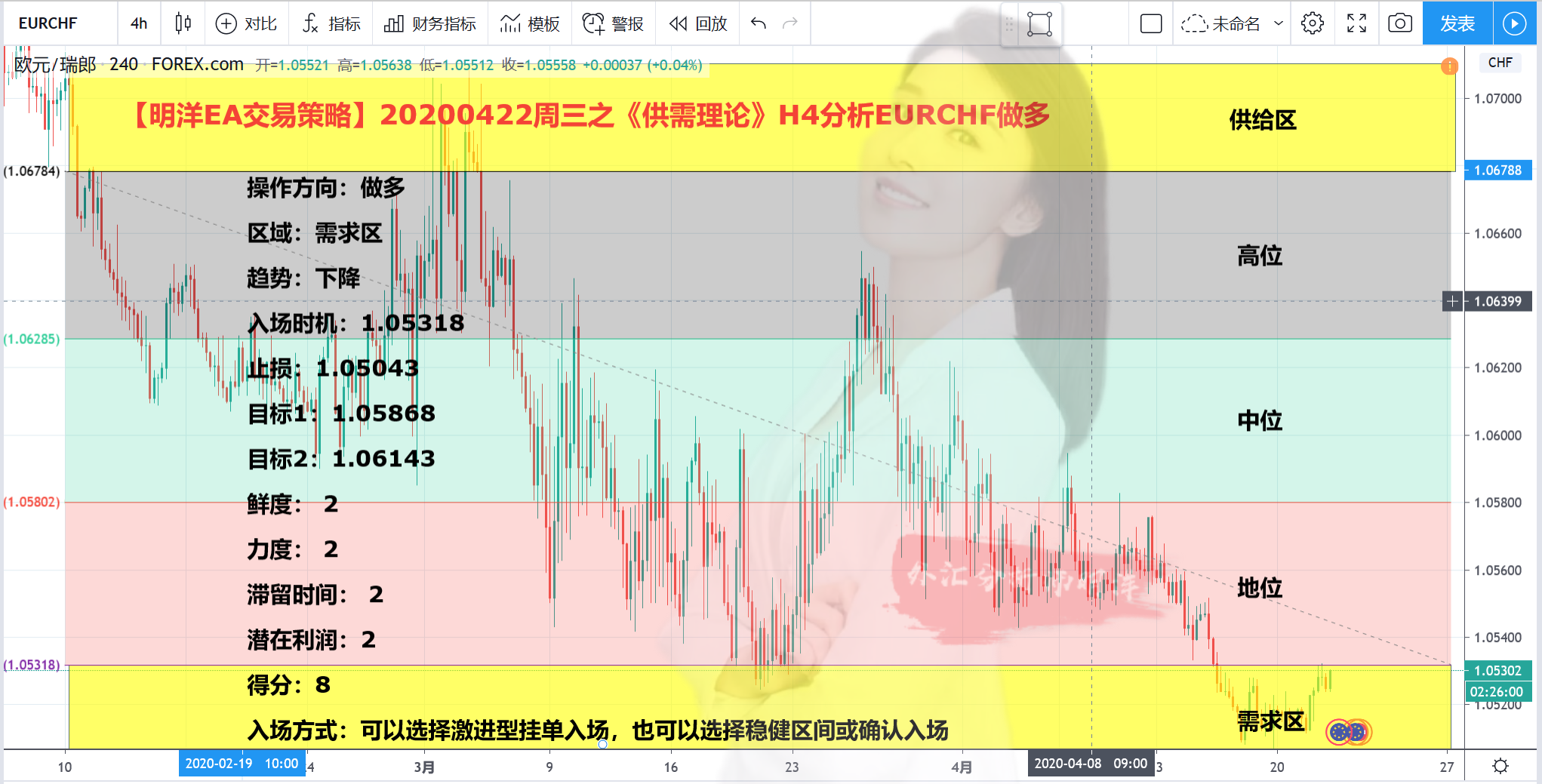1542x784 pixels.
Task: Change the 4h timeframe interval
Action: (x=139, y=23)
